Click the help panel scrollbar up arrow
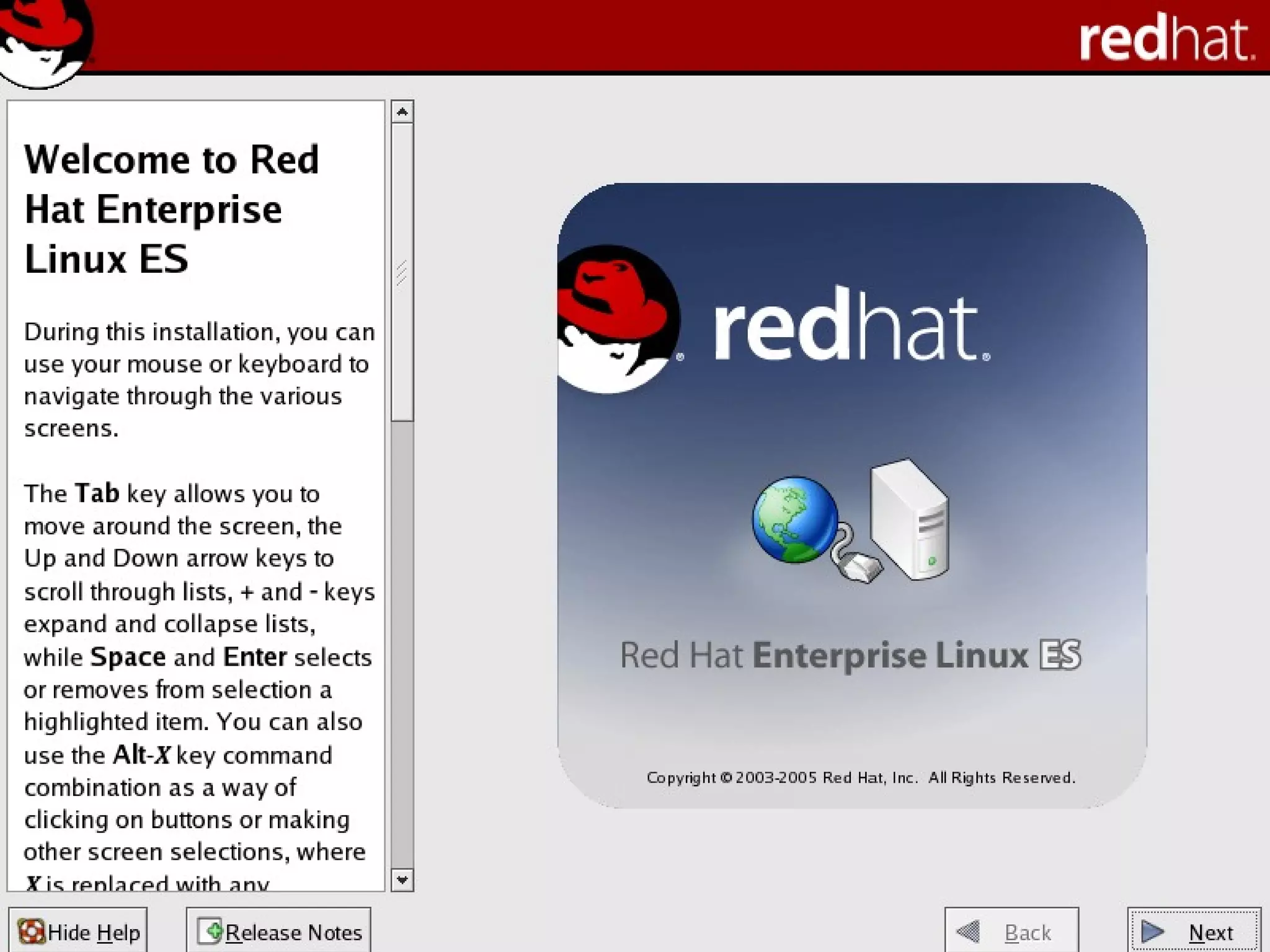This screenshot has width=1270, height=952. coord(402,112)
